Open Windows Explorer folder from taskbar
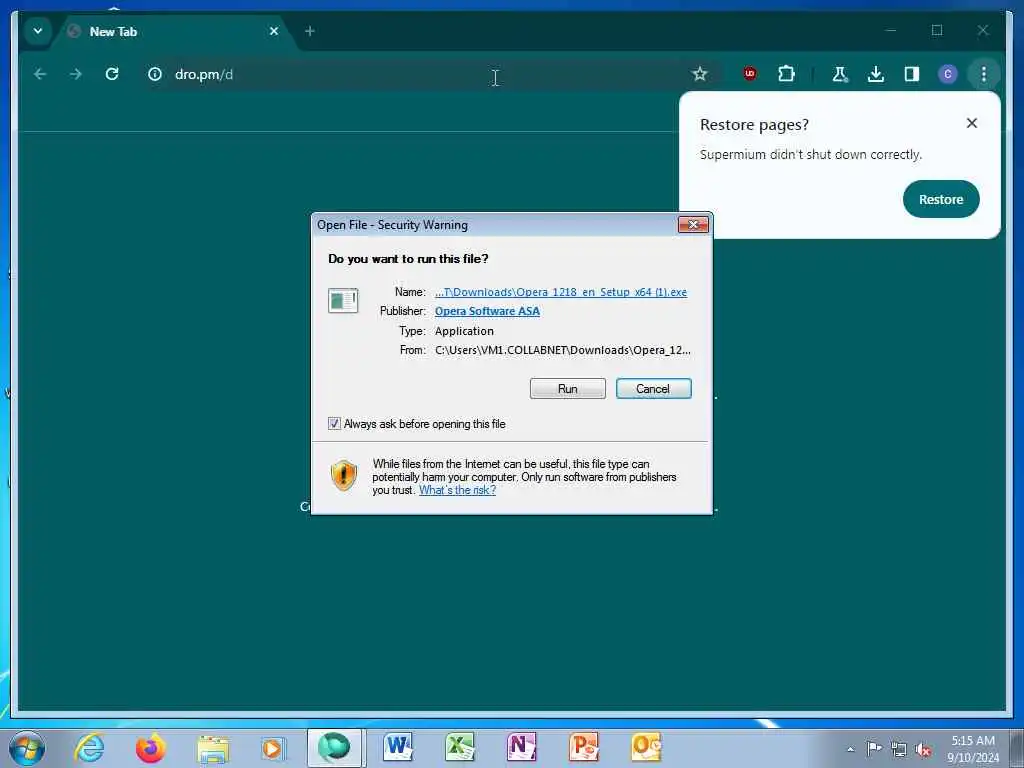This screenshot has height=768, width=1024. coord(213,749)
